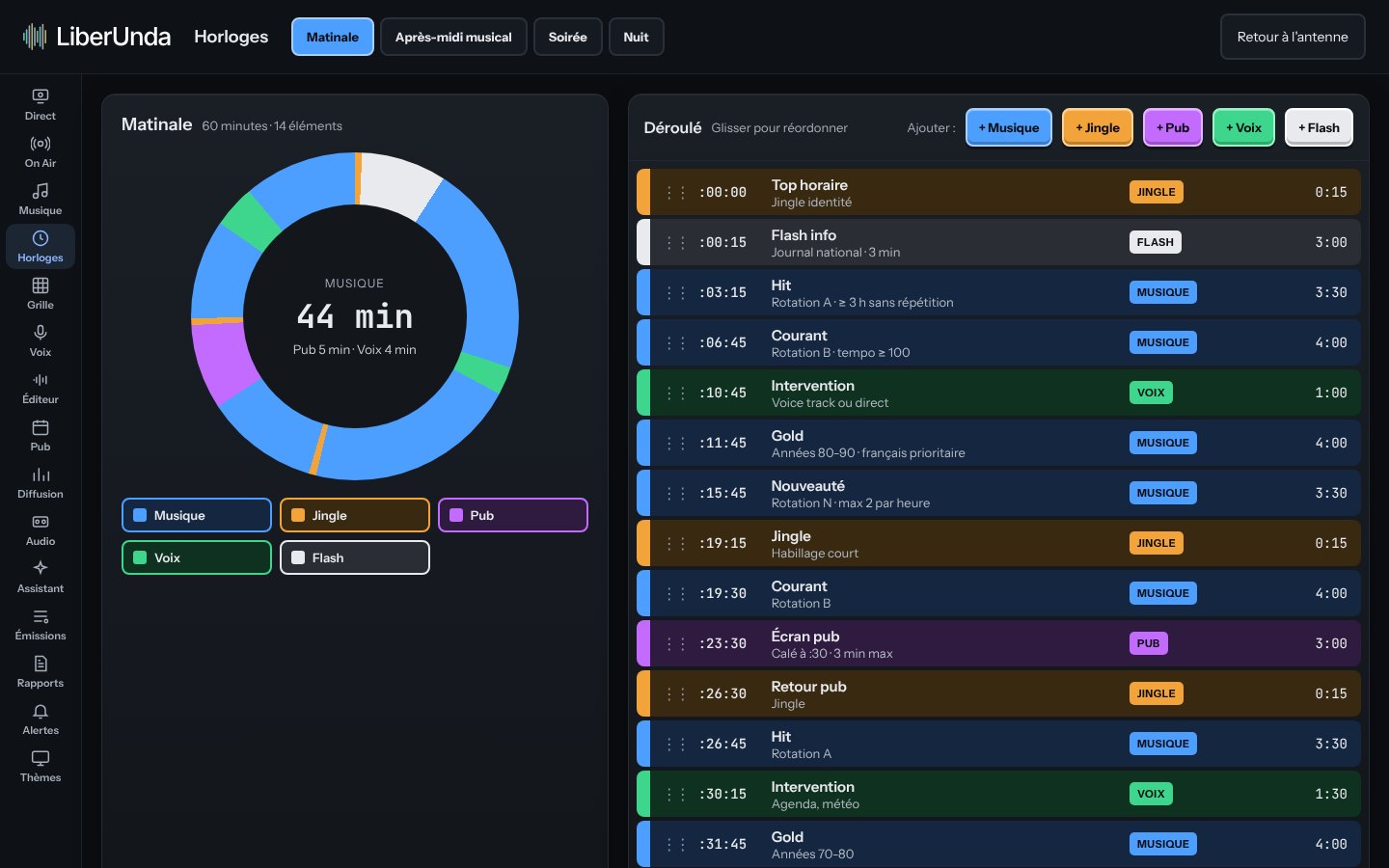Toggle the Musique legend filter
Viewport: 1389px width, 868px height.
tap(197, 515)
